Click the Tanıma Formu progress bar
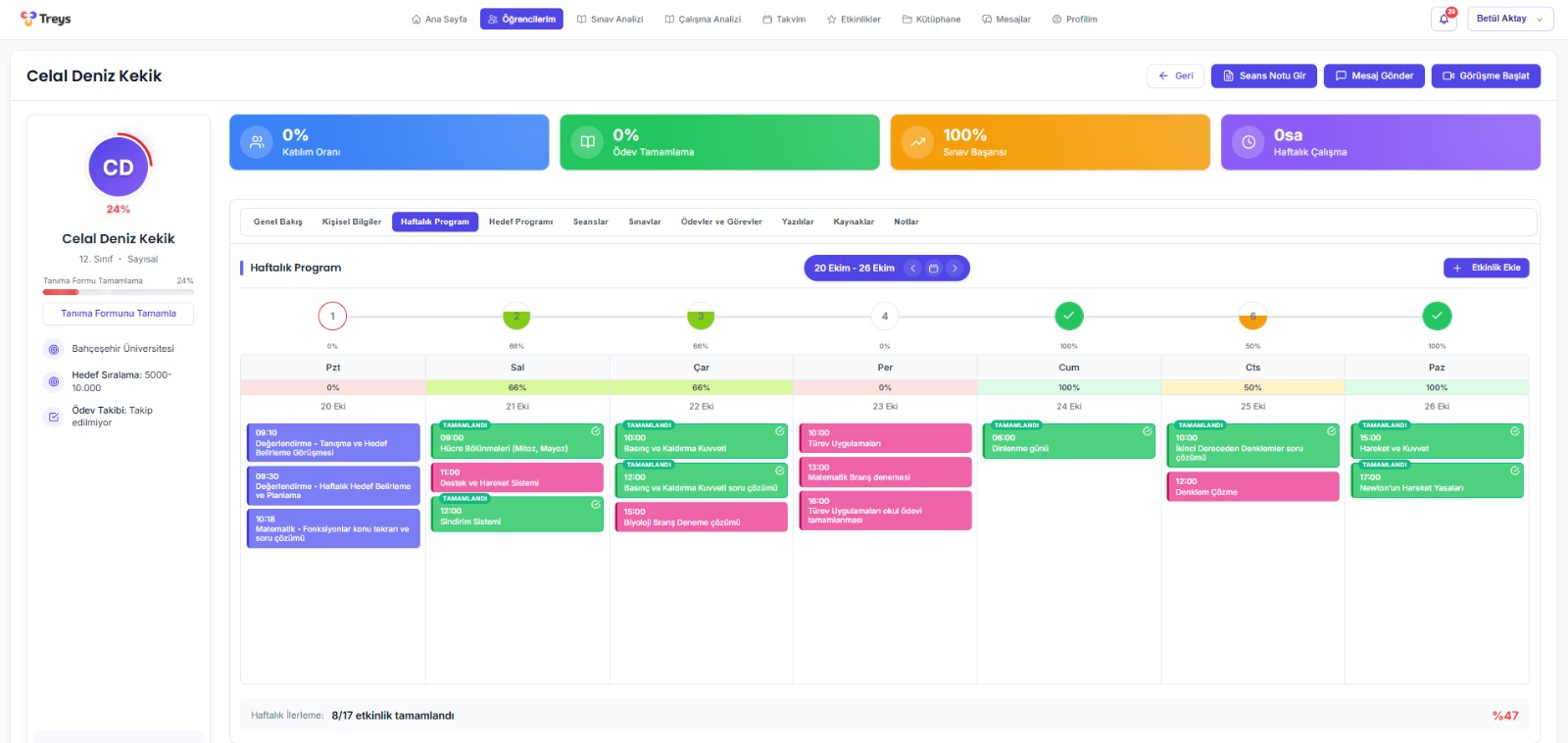The height and width of the screenshot is (743, 1568). [x=118, y=292]
